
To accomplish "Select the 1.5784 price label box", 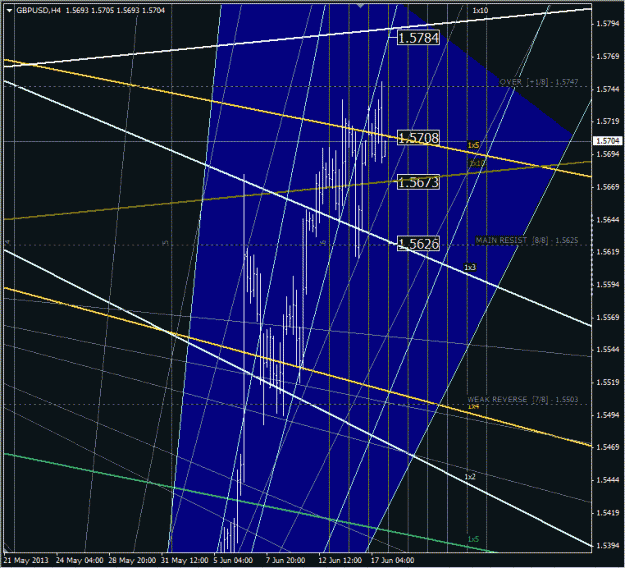I will [419, 38].
